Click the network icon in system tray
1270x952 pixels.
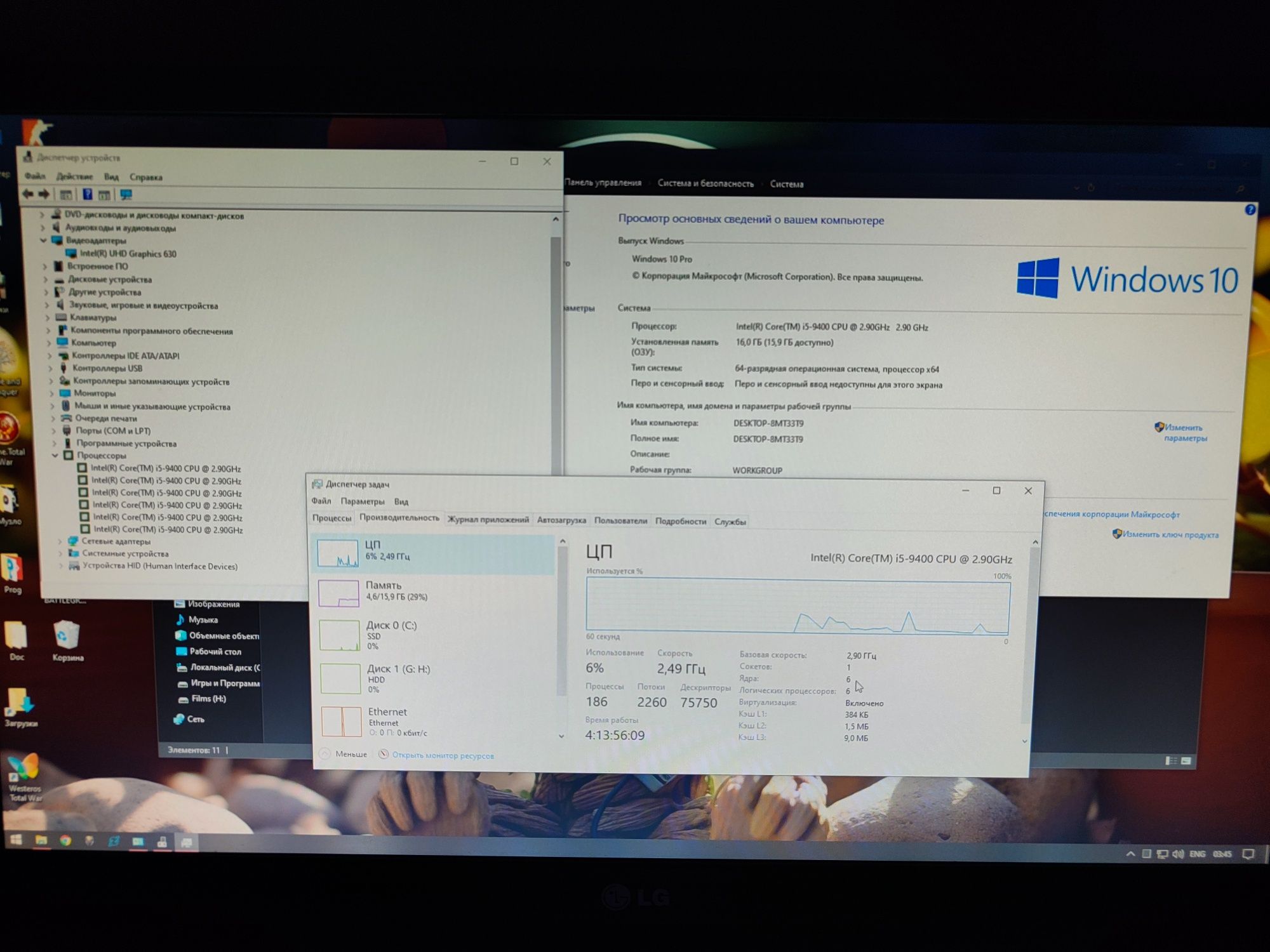[x=1162, y=854]
